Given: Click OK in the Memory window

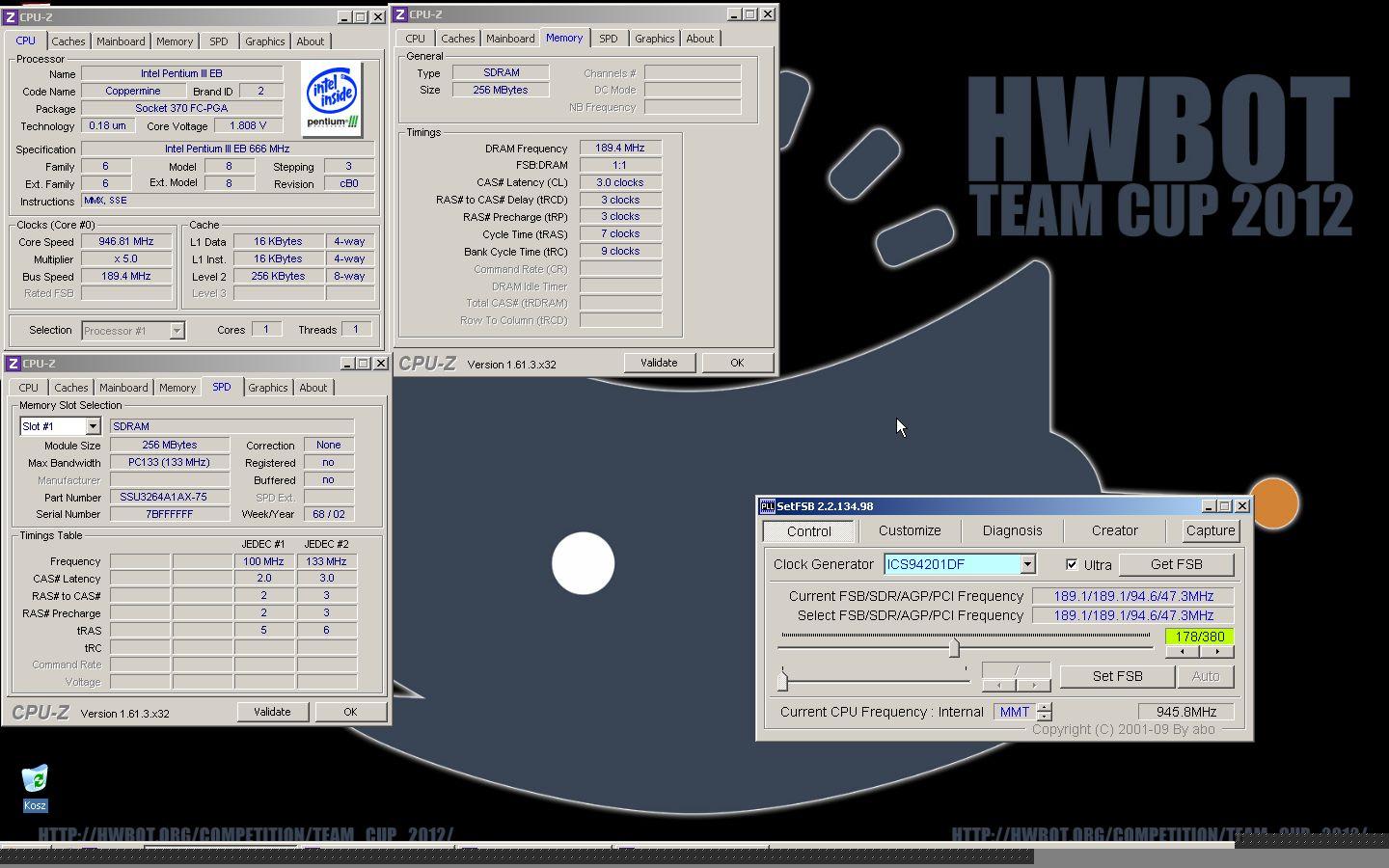Looking at the screenshot, I should coord(737,363).
